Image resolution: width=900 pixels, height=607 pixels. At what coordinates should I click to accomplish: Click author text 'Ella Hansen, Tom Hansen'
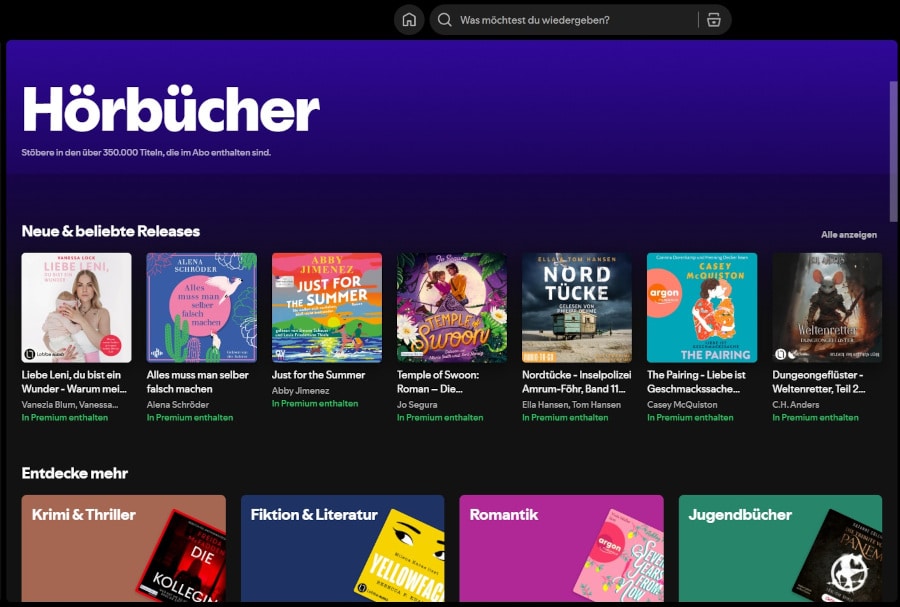pyautogui.click(x=571, y=404)
